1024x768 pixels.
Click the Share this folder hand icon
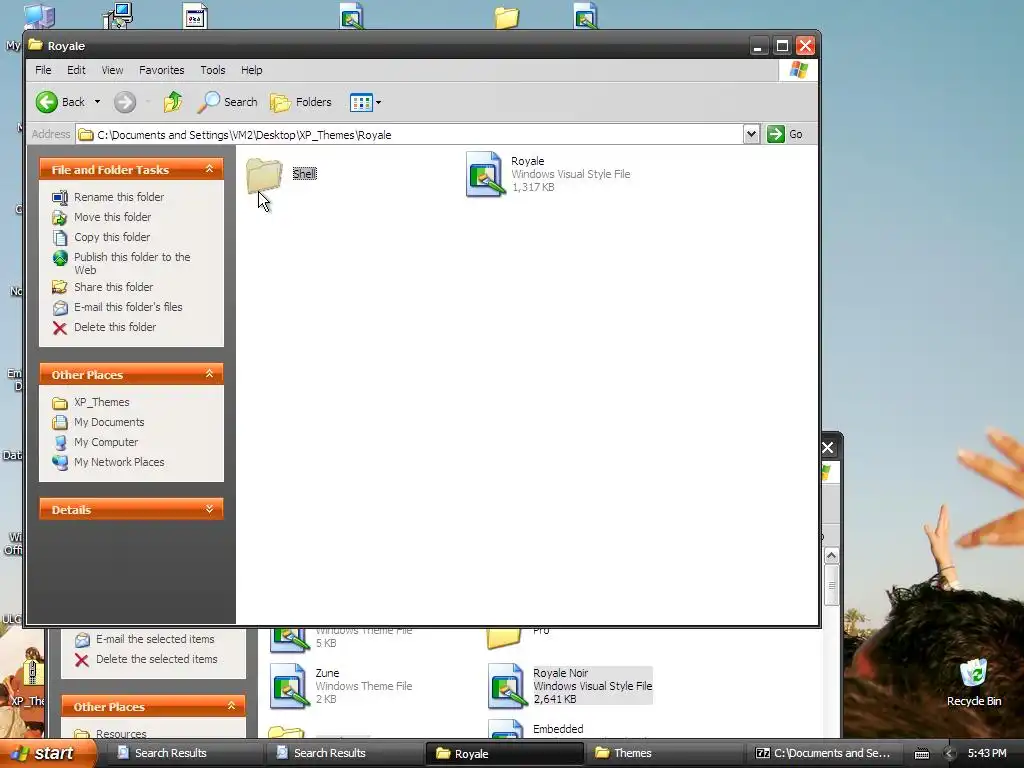[x=59, y=287]
